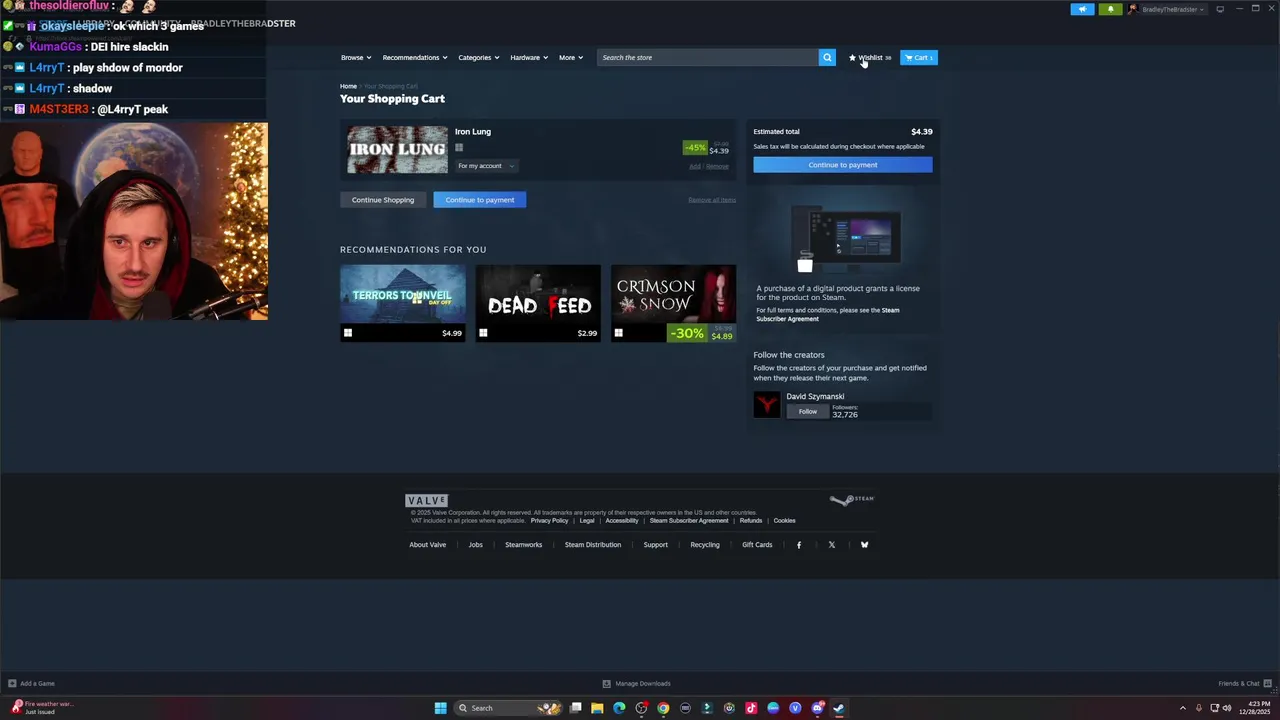Click Continue Shopping button
The image size is (1280, 720).
[383, 200]
